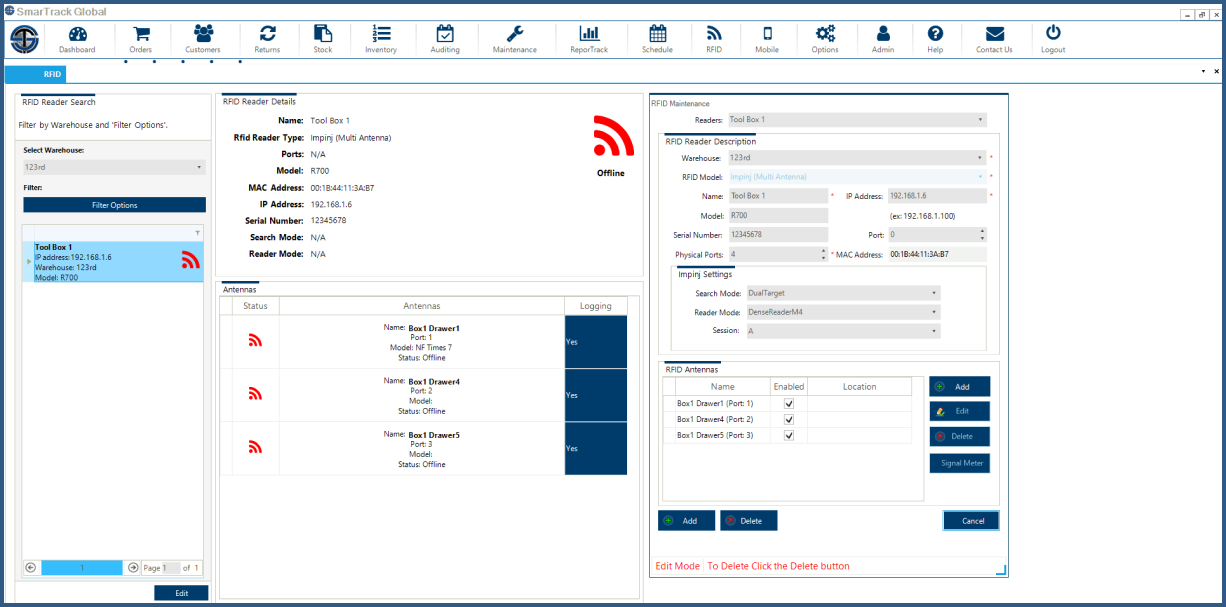
Task: Click the large Offline RFID status icon
Action: [613, 136]
